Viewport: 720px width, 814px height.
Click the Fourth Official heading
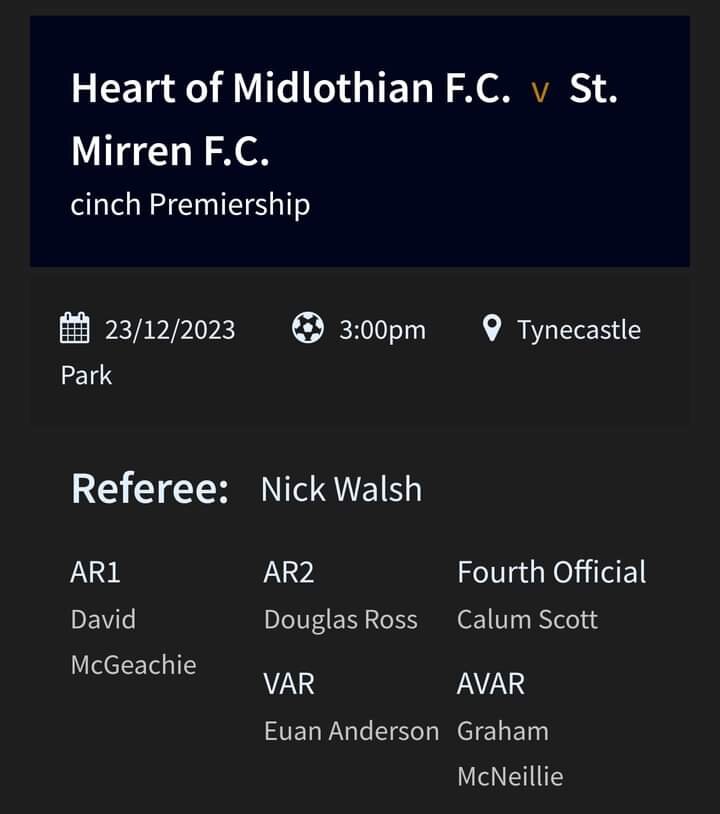coord(552,572)
